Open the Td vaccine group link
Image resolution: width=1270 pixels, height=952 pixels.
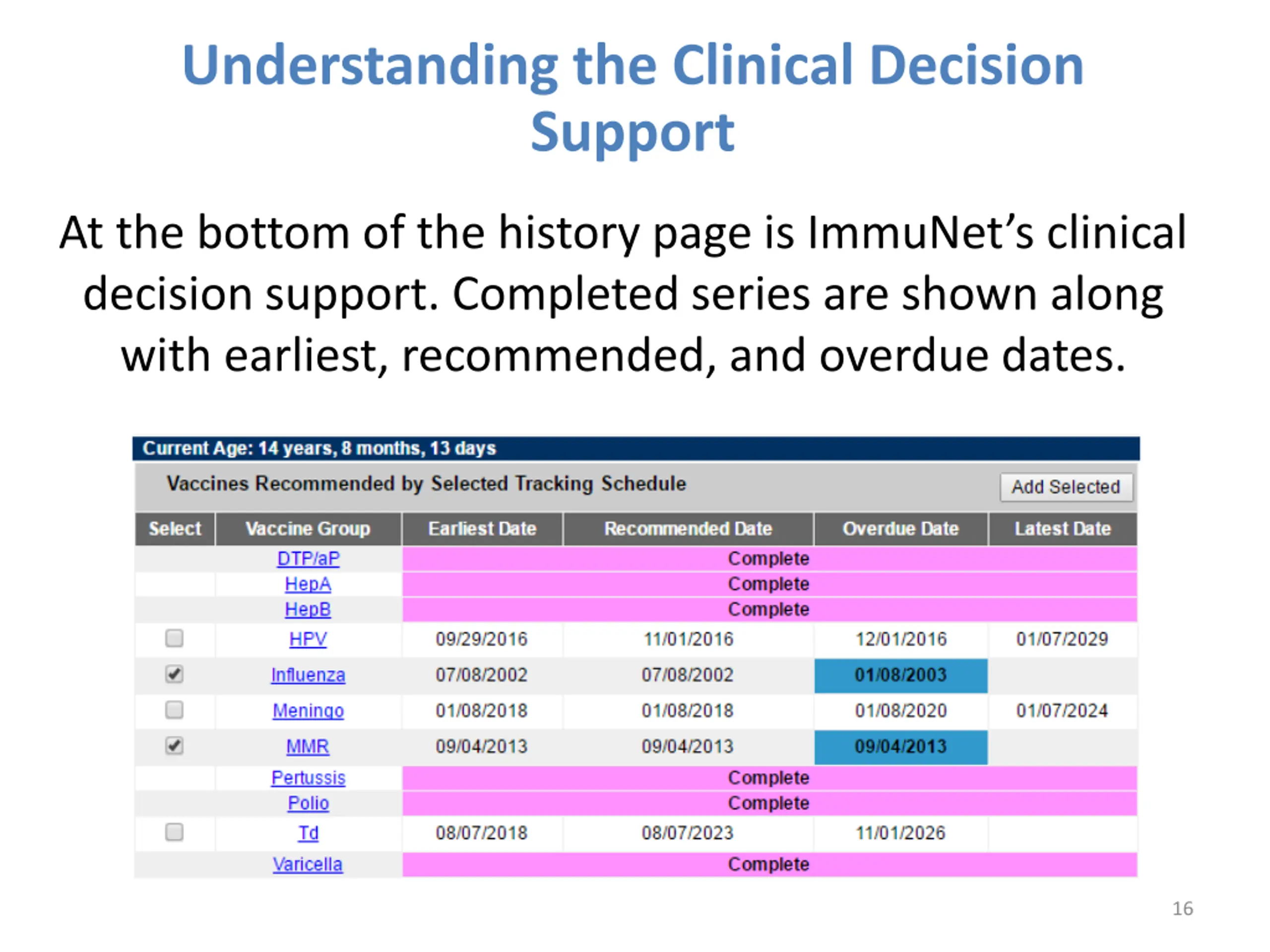pyautogui.click(x=308, y=833)
